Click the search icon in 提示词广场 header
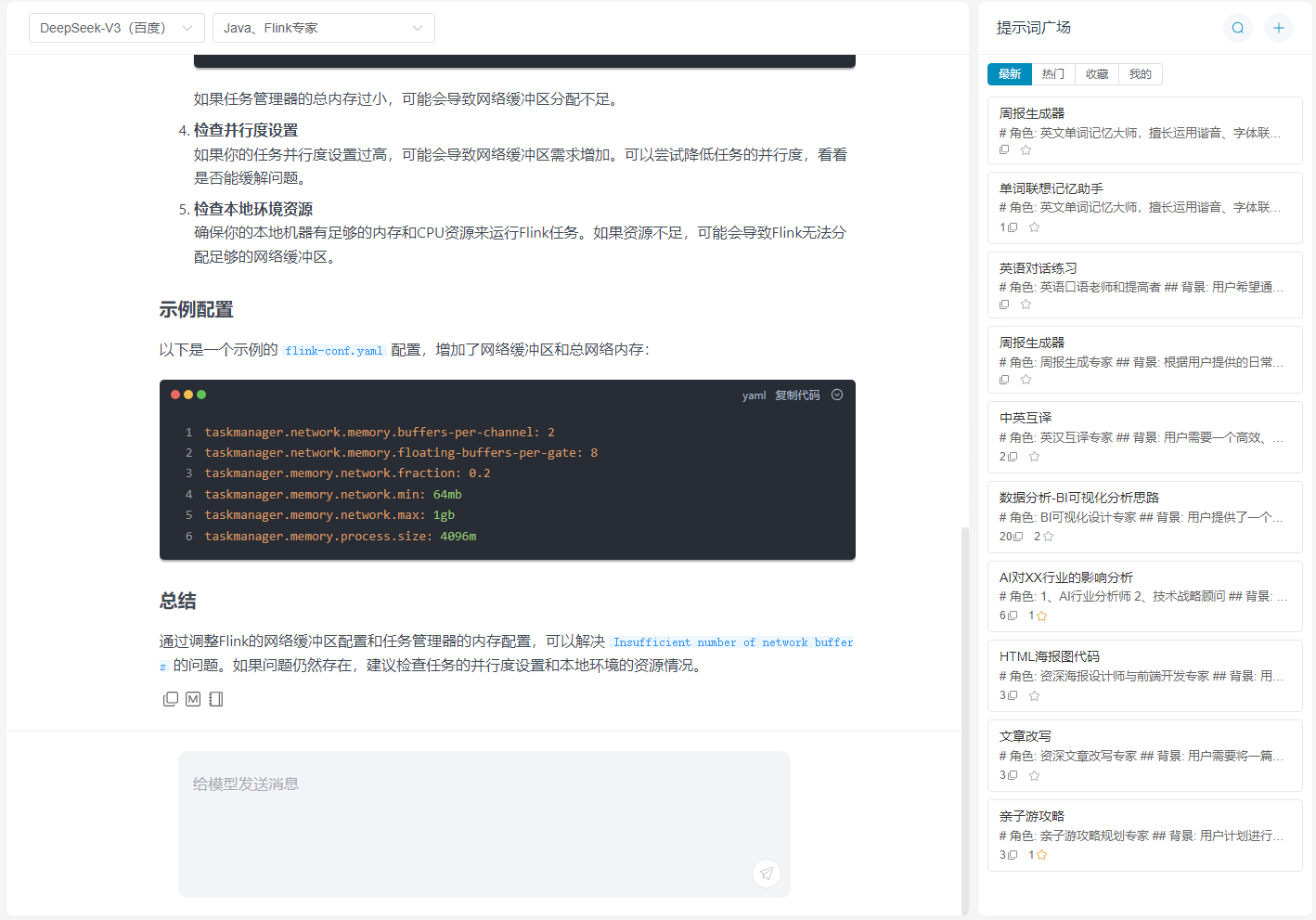 coord(1237,28)
